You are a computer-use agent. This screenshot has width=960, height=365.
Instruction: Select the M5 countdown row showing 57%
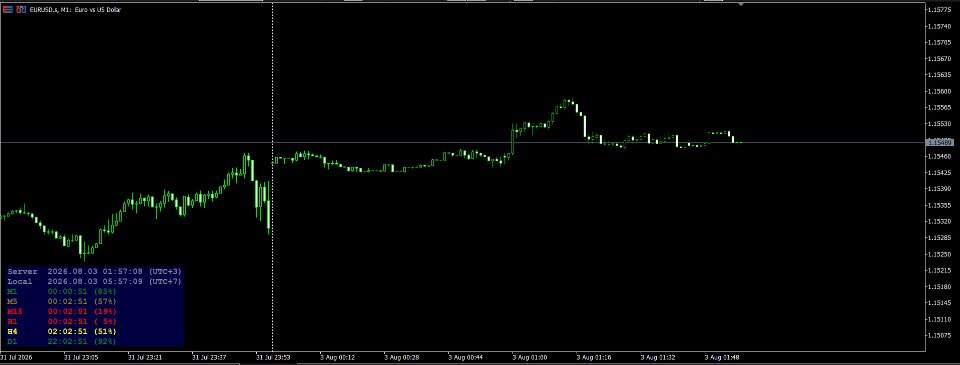61,301
